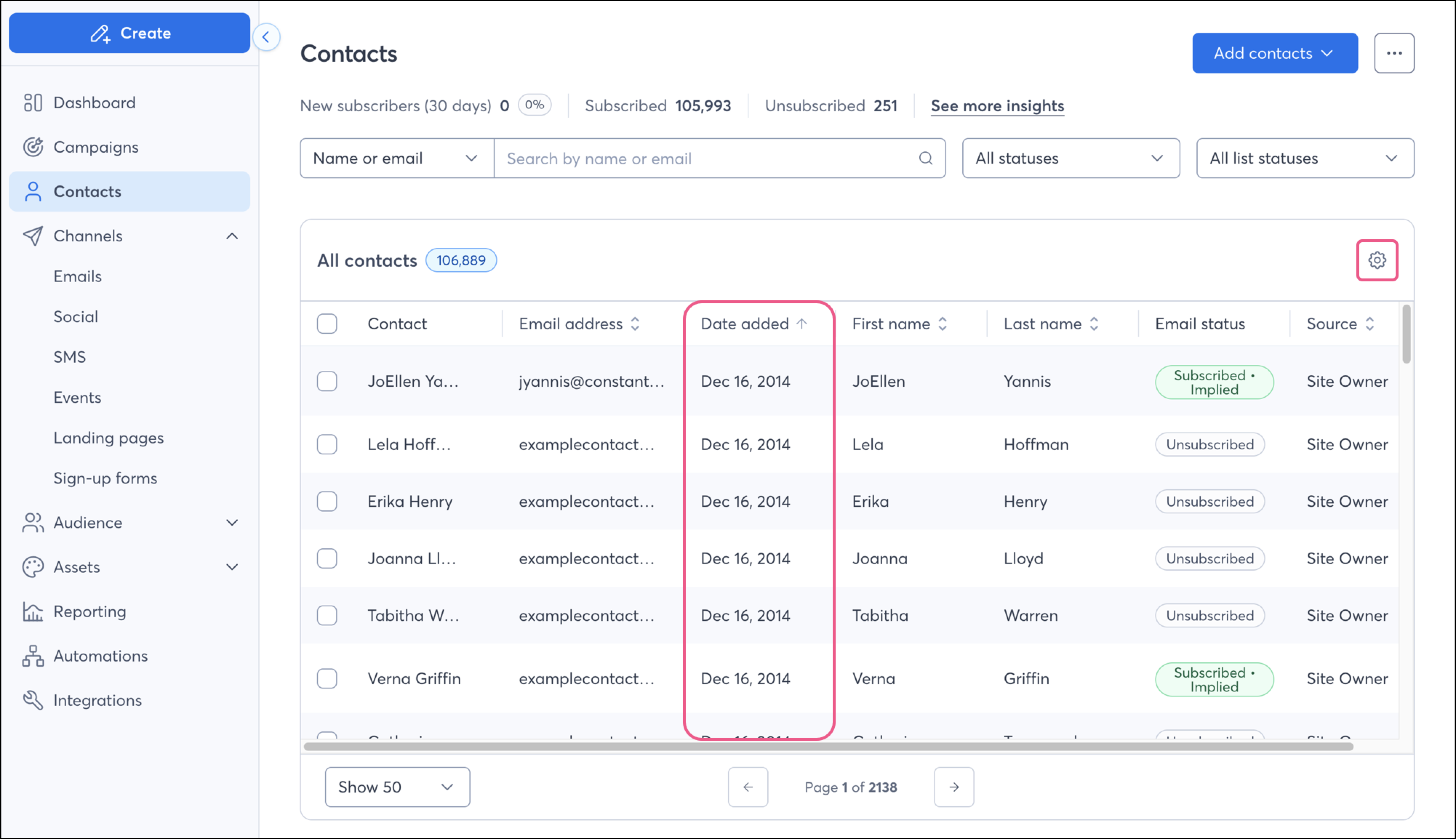Open the All statuses dropdown
The width and height of the screenshot is (1456, 839).
click(1071, 158)
